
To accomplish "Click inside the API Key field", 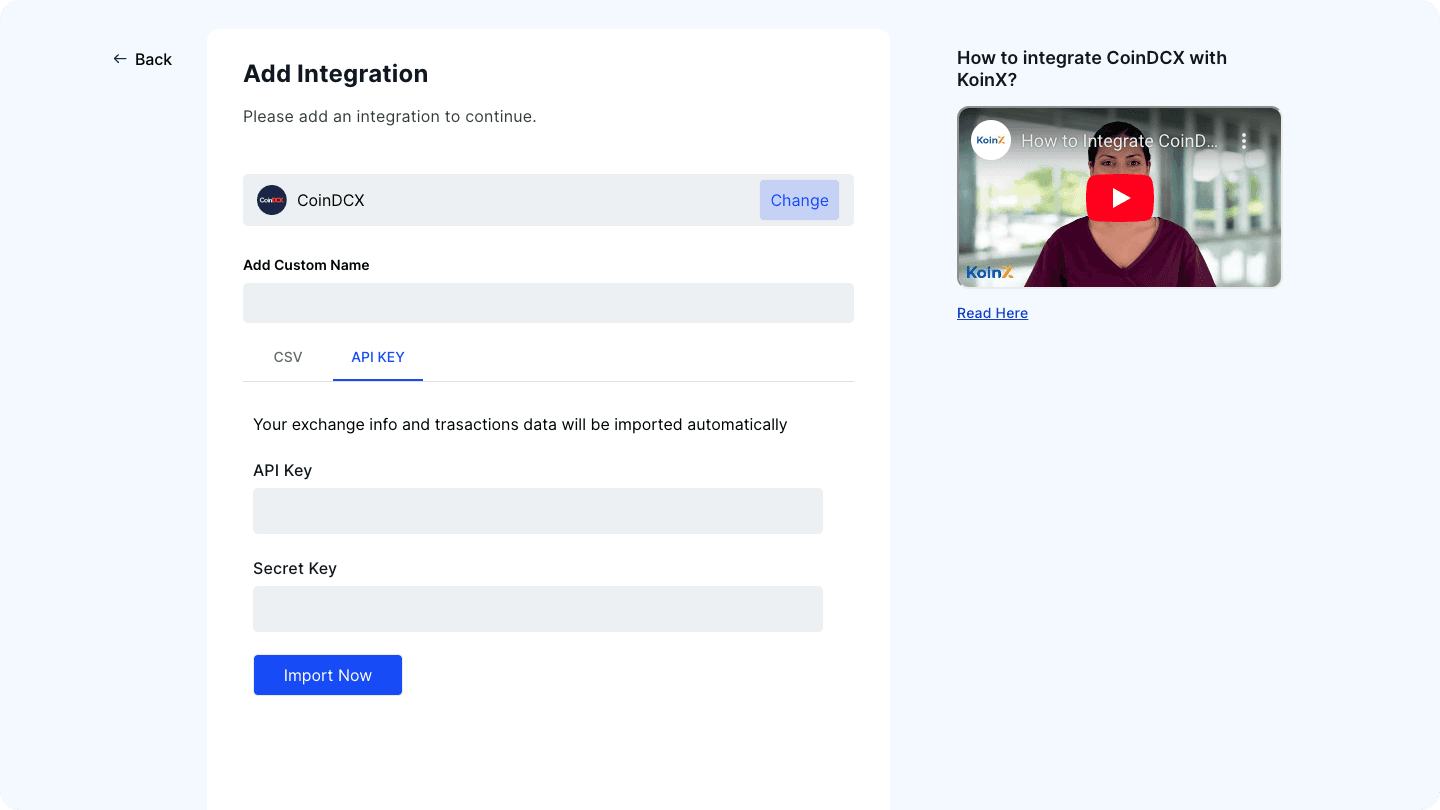I will (x=538, y=511).
